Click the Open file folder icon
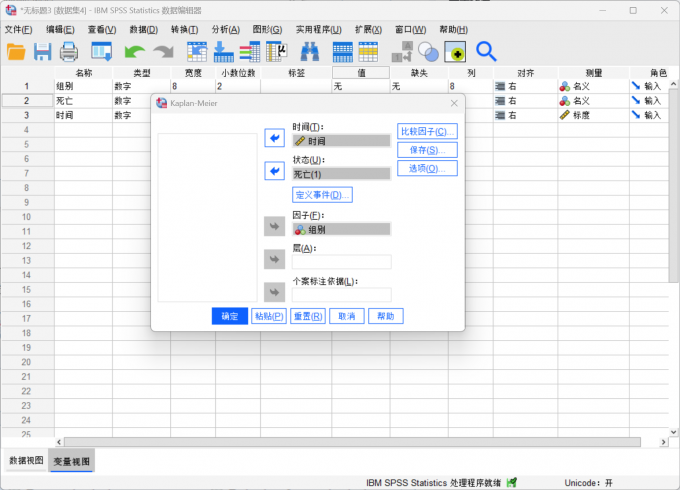The image size is (680, 490). [x=16, y=51]
